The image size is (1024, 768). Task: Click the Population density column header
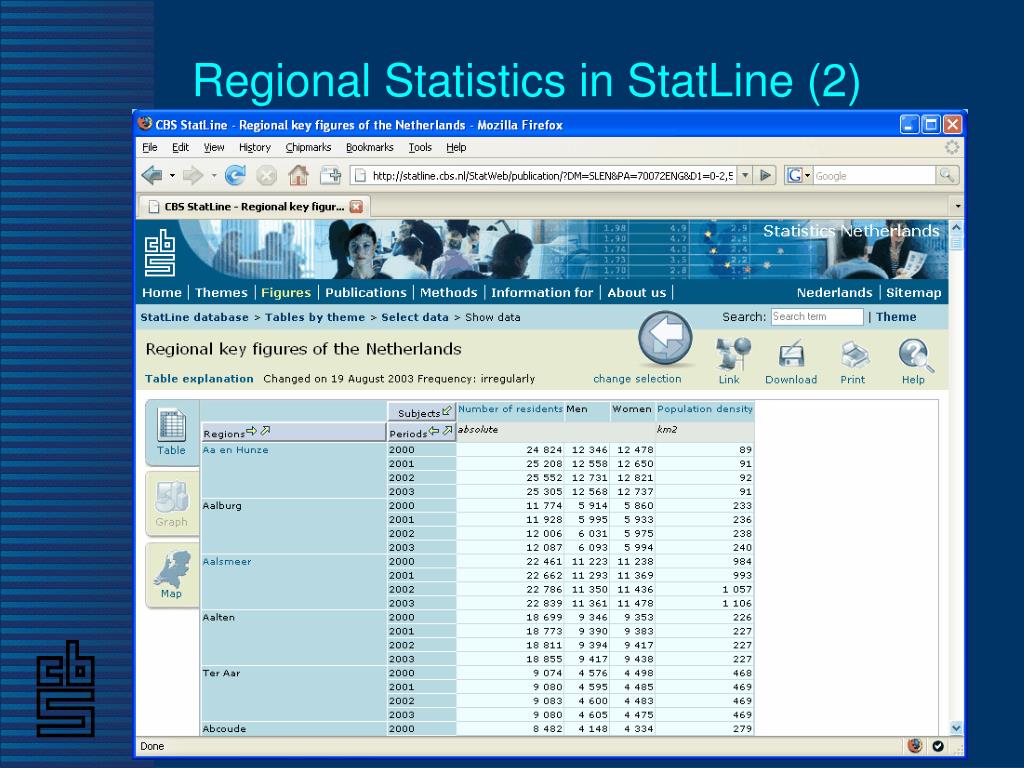pyautogui.click(x=705, y=409)
